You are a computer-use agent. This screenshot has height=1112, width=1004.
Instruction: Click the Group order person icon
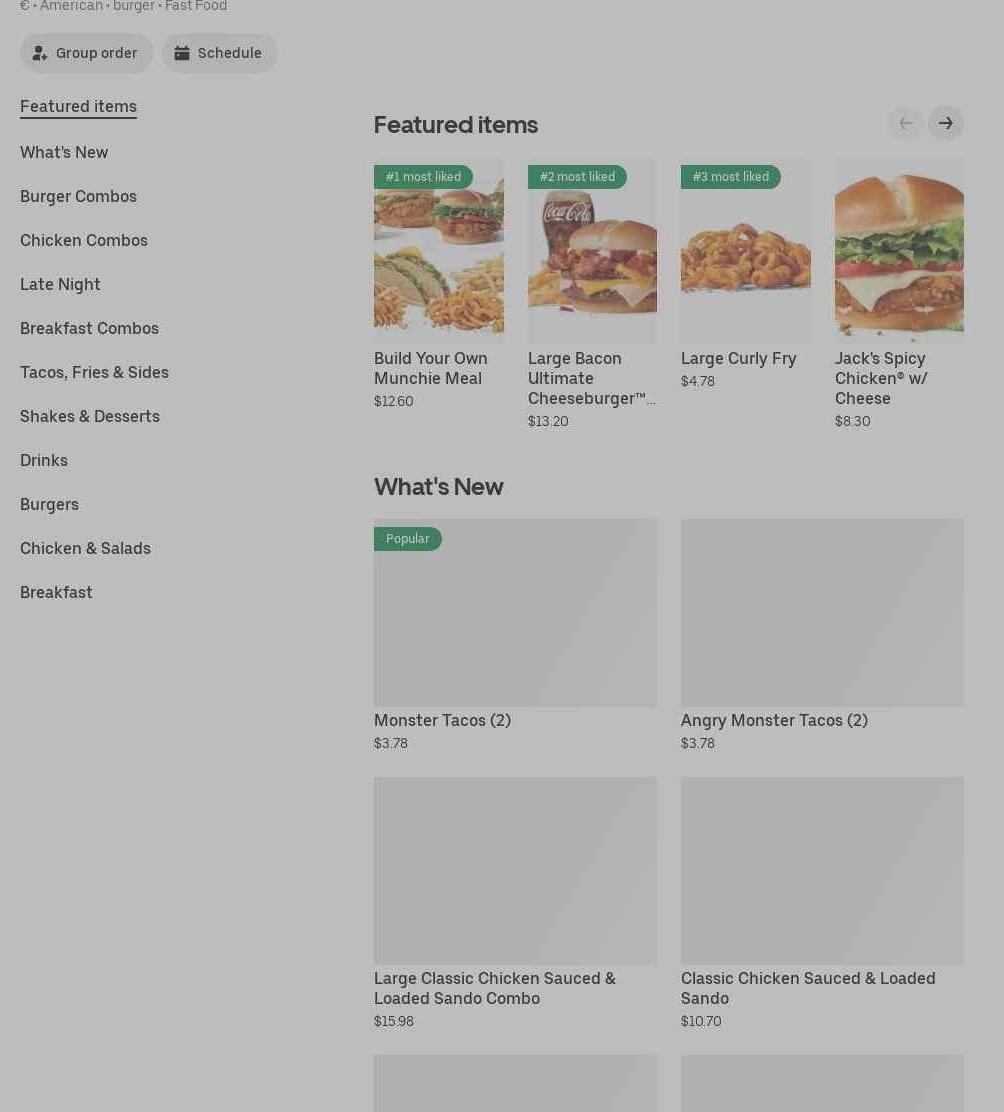[x=40, y=53]
